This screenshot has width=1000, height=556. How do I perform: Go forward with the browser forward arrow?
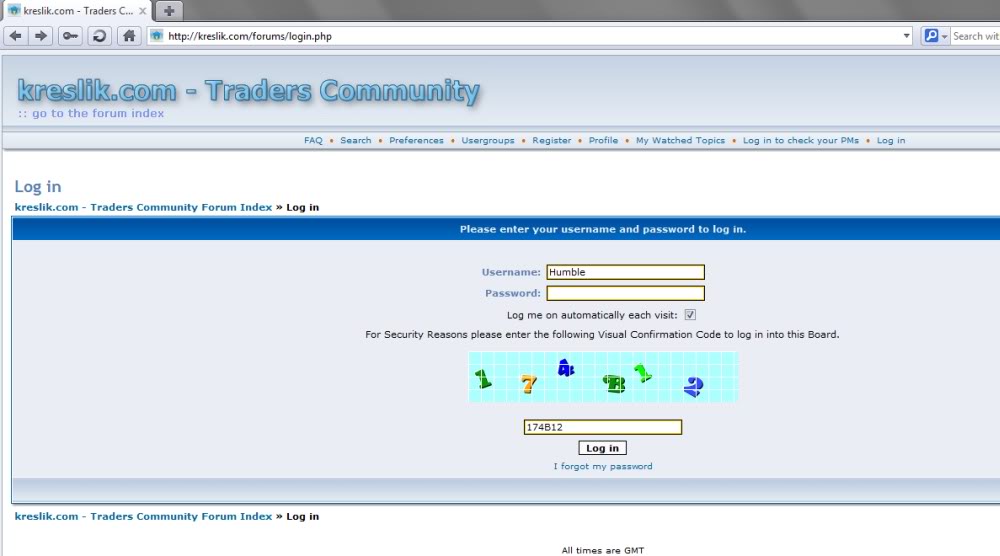click(x=40, y=36)
